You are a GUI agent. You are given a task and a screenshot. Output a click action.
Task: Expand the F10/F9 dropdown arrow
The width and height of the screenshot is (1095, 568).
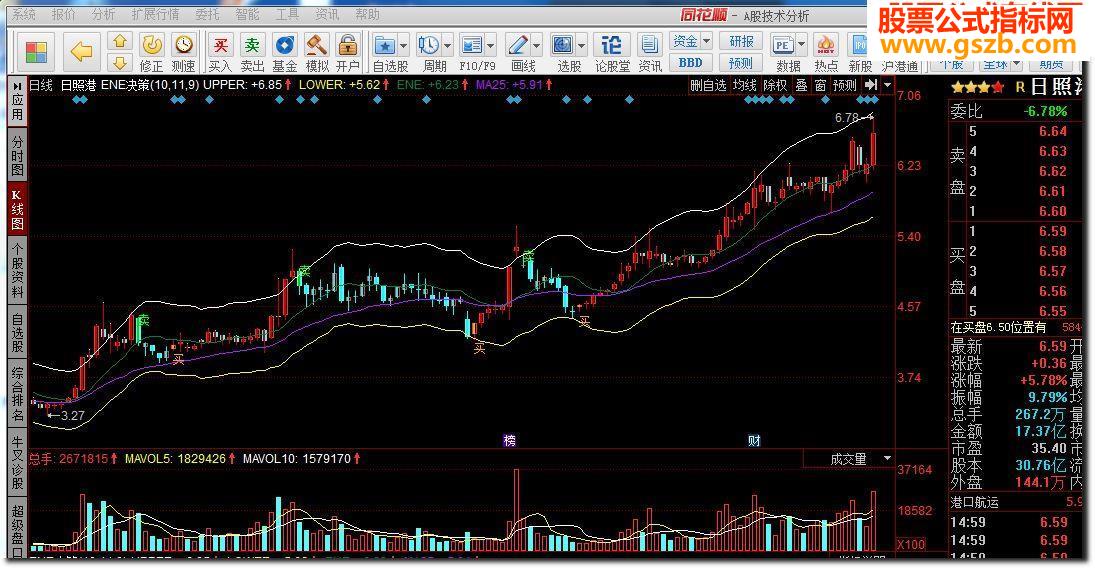[x=491, y=46]
